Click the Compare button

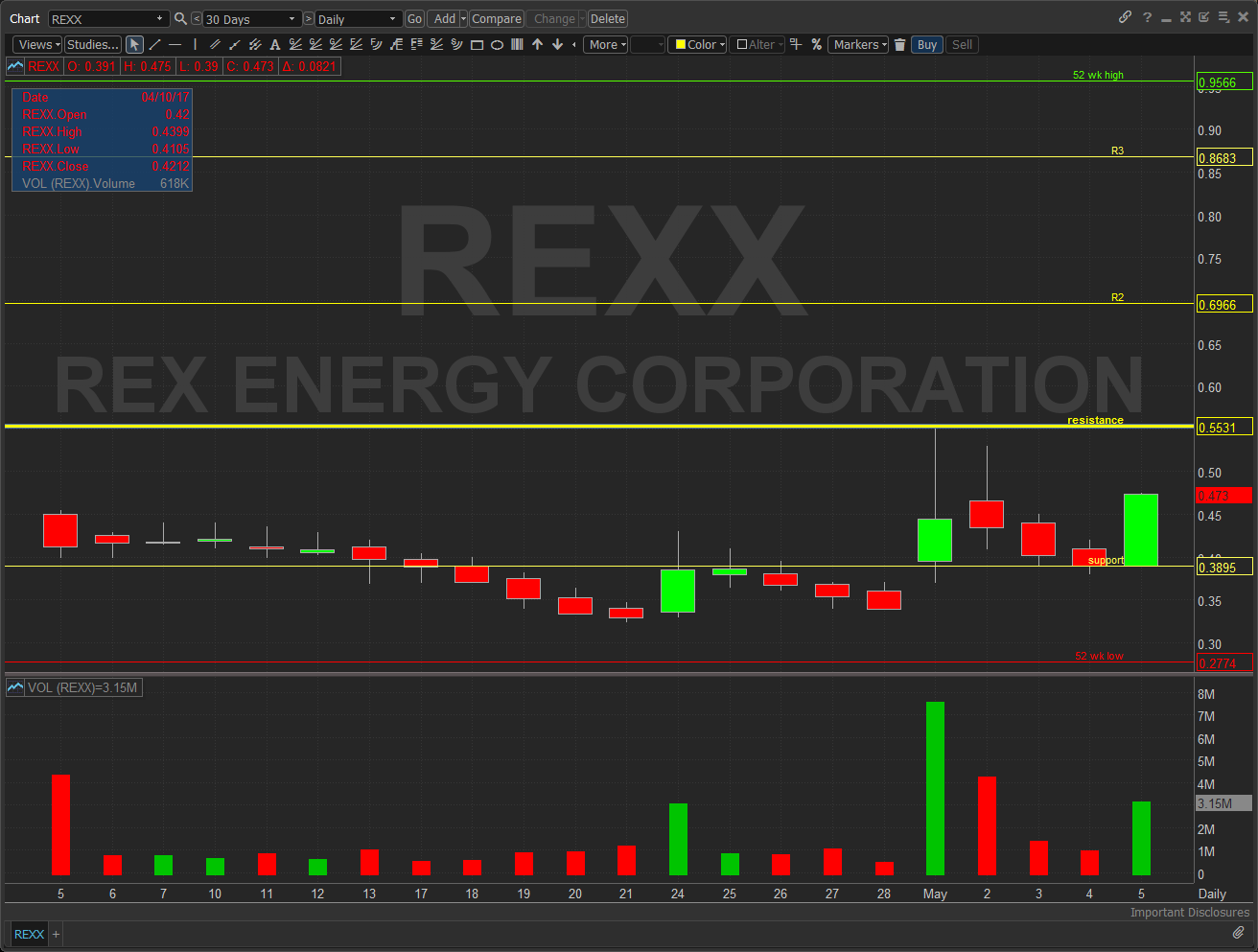(497, 19)
